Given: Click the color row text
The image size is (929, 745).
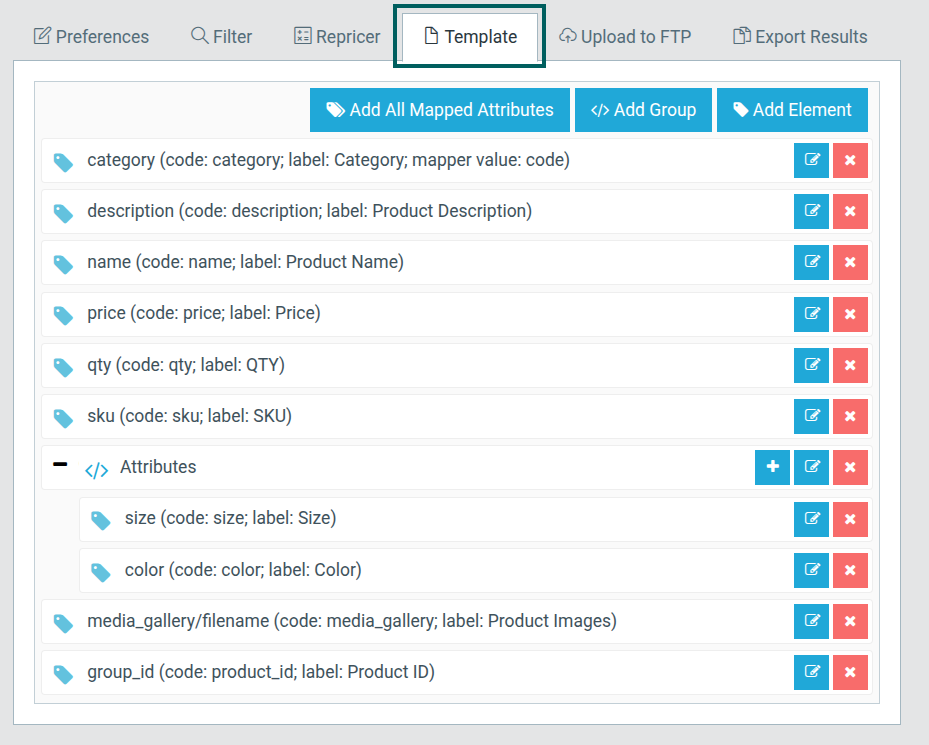Looking at the screenshot, I should pos(243,570).
